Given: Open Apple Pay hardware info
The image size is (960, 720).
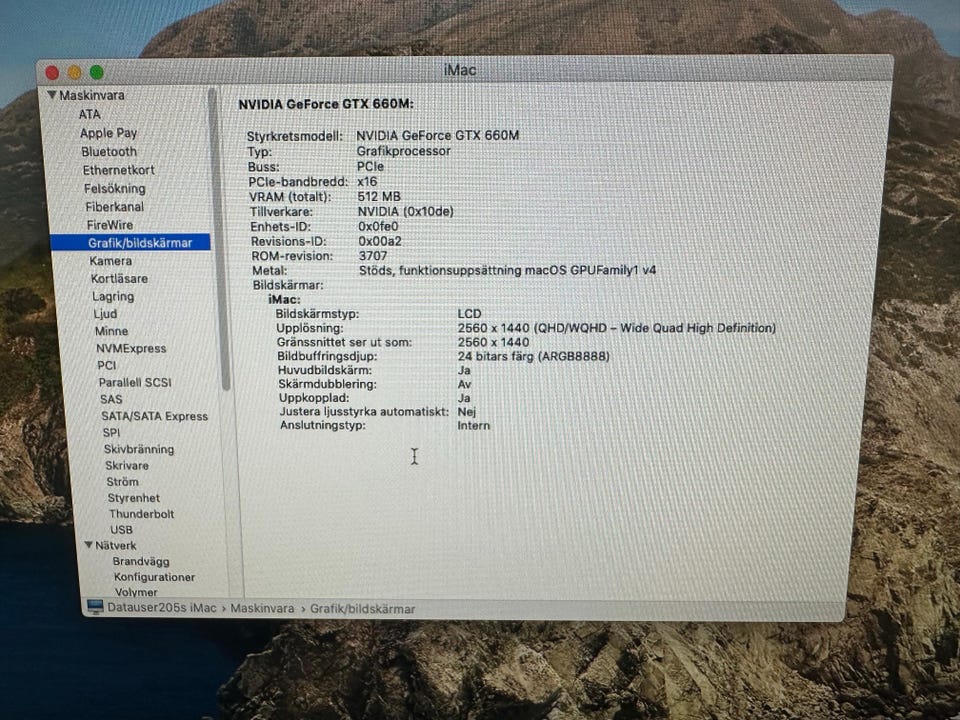Looking at the screenshot, I should point(108,133).
